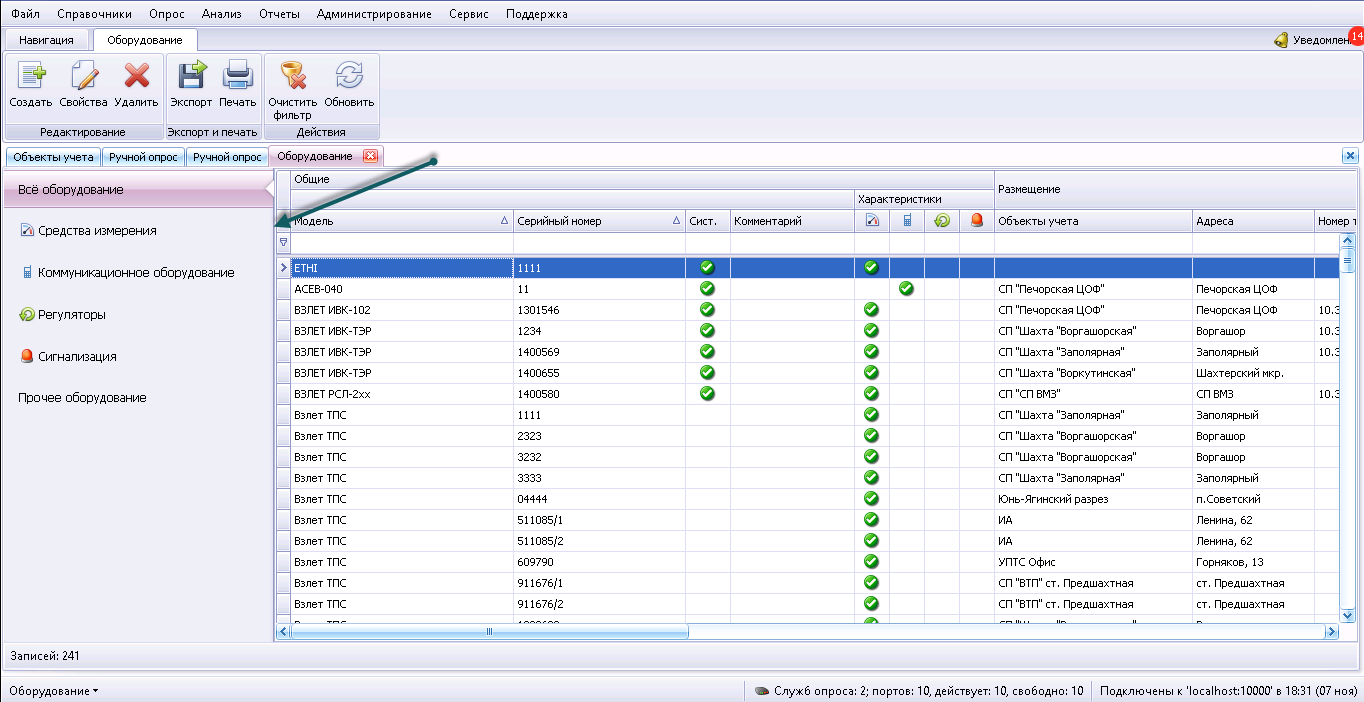Toggle Сист. checkmark for serial 1234 row
The height and width of the screenshot is (702, 1364).
[x=707, y=330]
